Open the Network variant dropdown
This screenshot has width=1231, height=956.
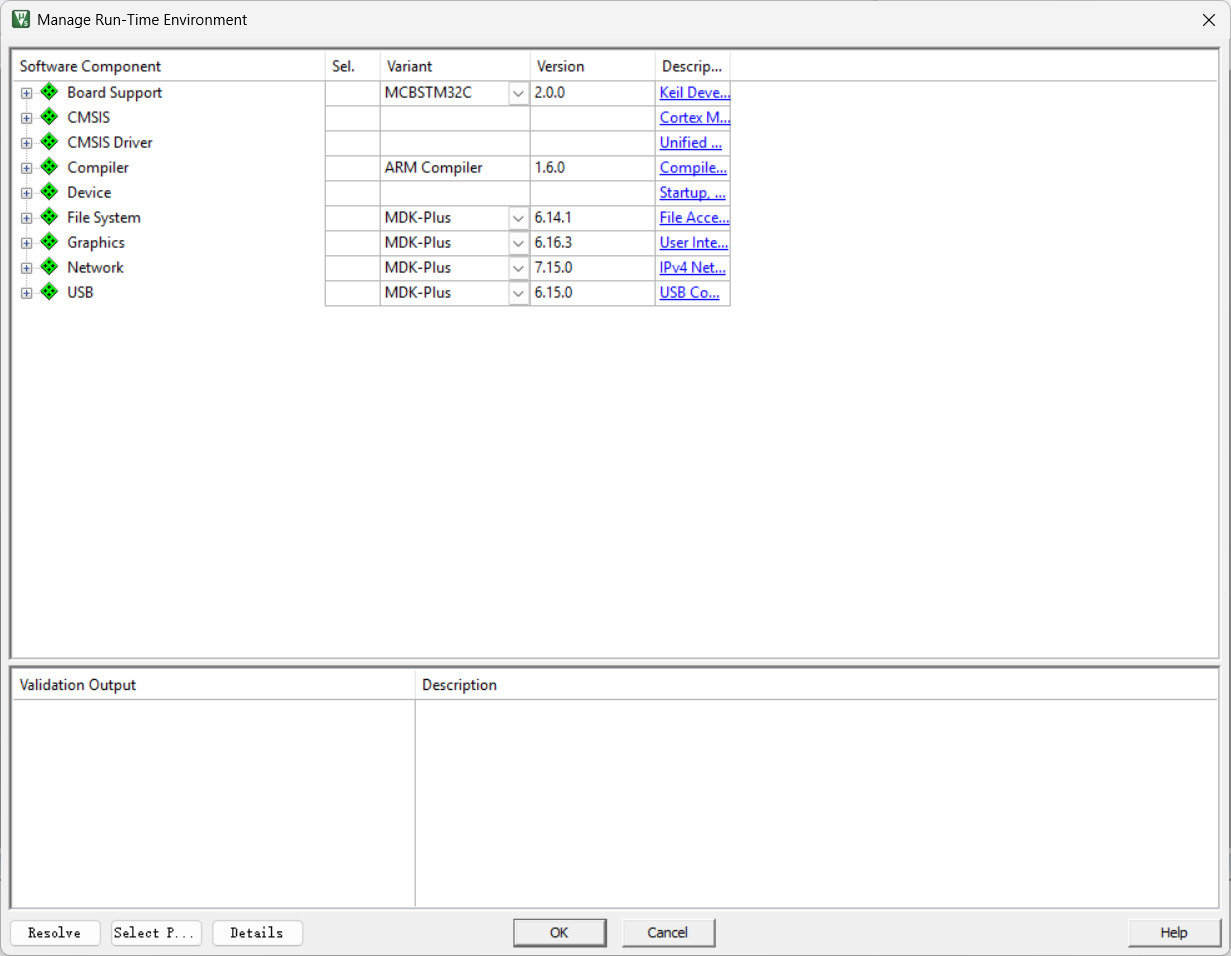(x=518, y=268)
